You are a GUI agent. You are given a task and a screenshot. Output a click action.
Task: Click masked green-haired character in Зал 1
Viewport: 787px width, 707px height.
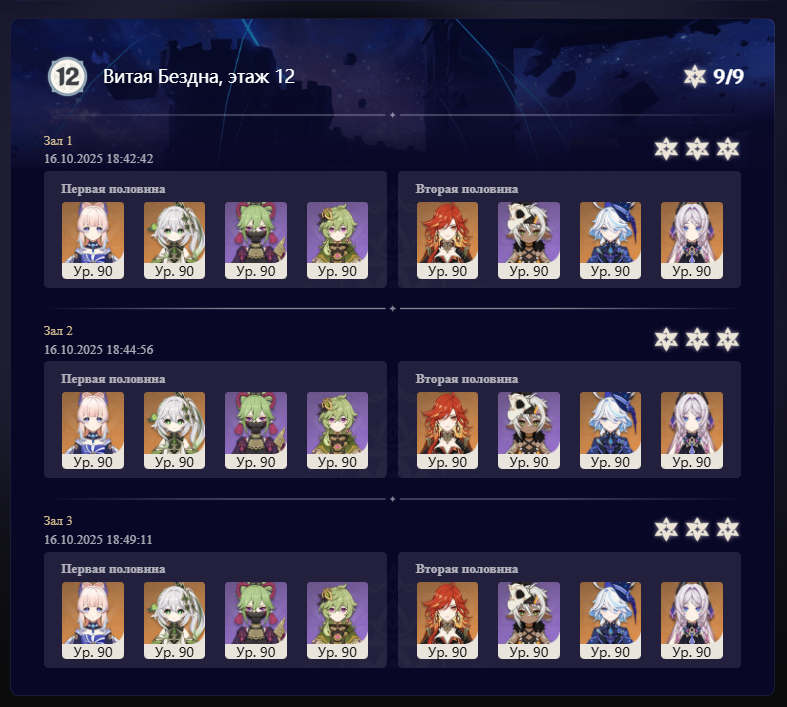pyautogui.click(x=256, y=240)
